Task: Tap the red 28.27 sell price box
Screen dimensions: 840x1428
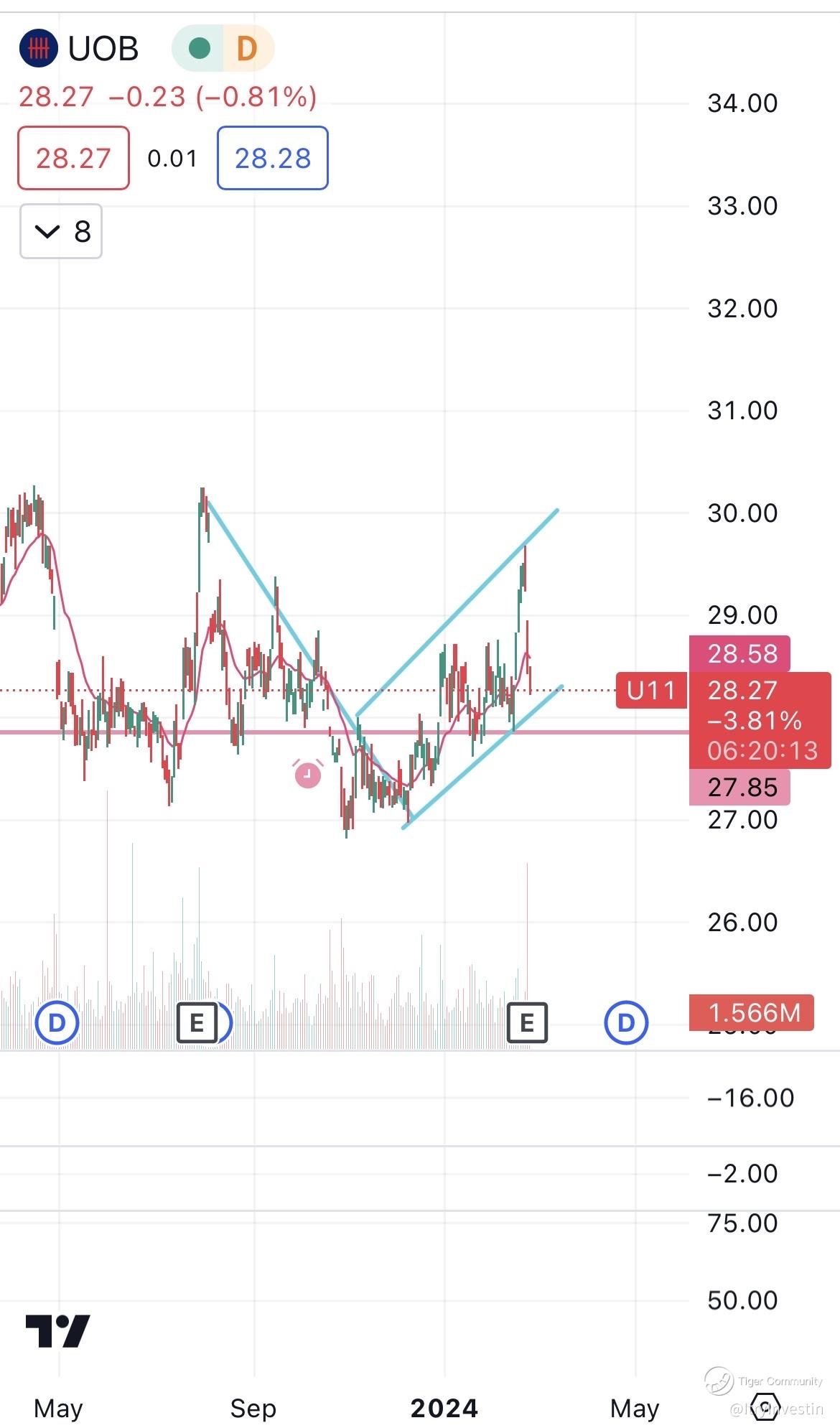Action: coord(73,158)
